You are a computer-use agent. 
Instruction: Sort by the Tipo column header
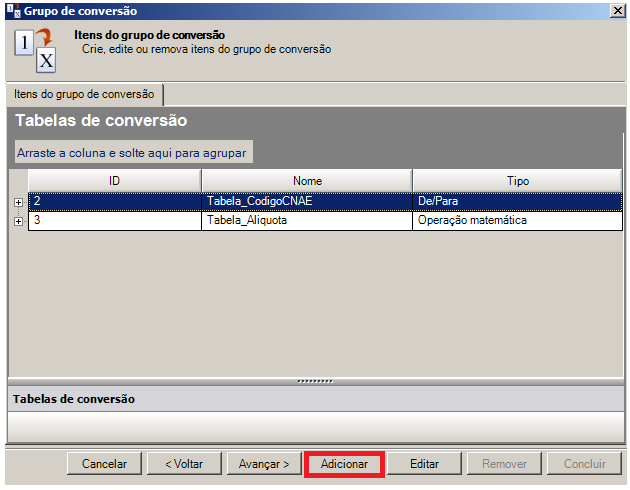coord(518,181)
